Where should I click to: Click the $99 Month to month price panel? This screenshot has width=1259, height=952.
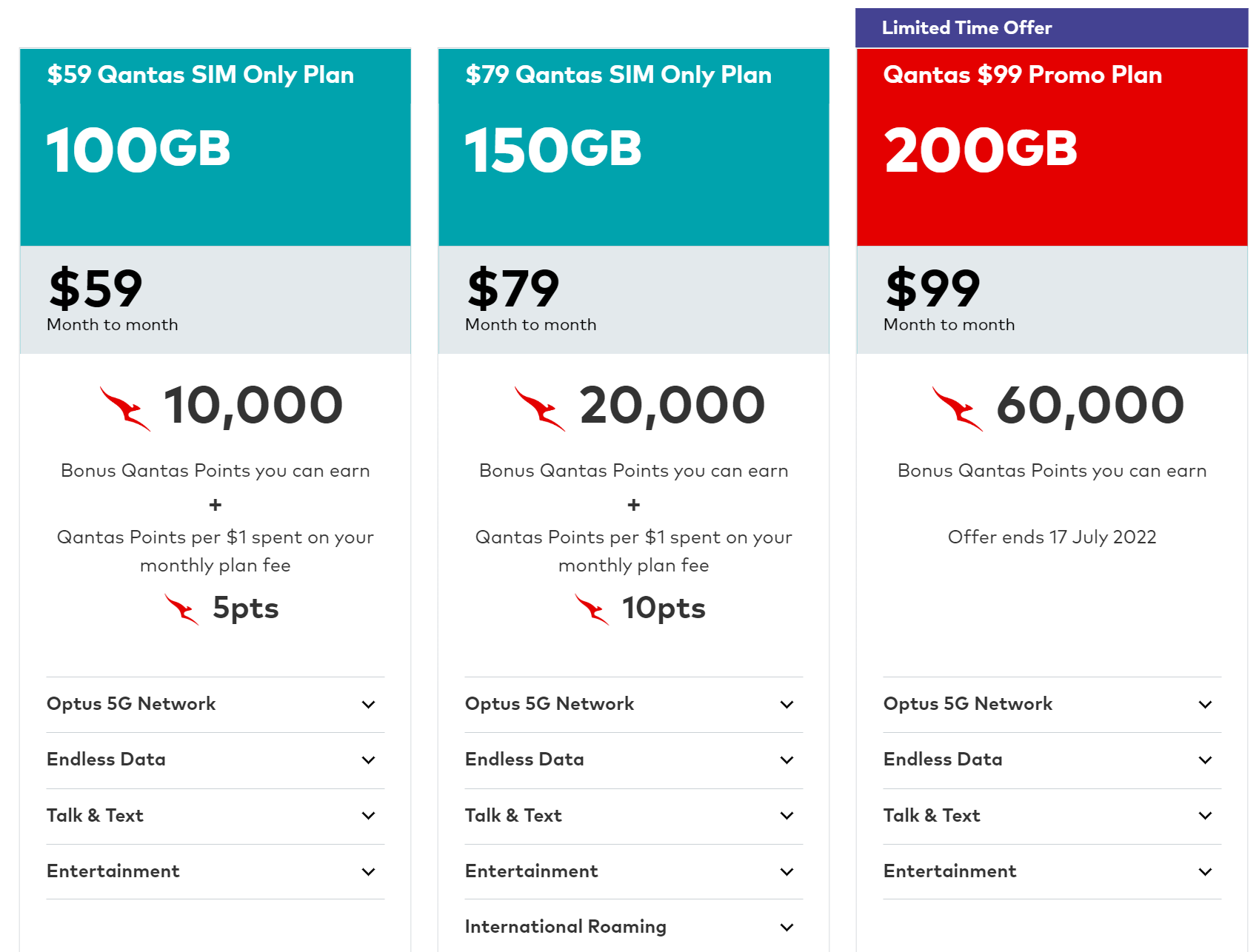point(1052,300)
